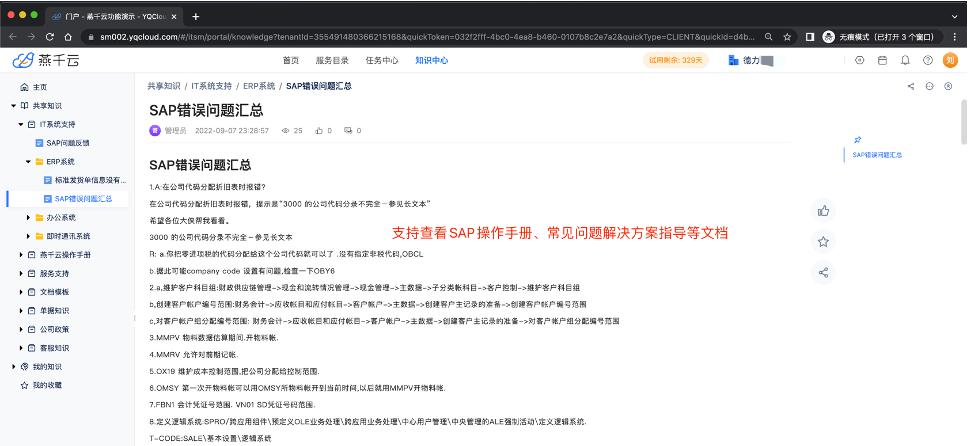This screenshot has height=446, width=968.
Task: Open 服务目录 in top navigation
Action: click(332, 61)
